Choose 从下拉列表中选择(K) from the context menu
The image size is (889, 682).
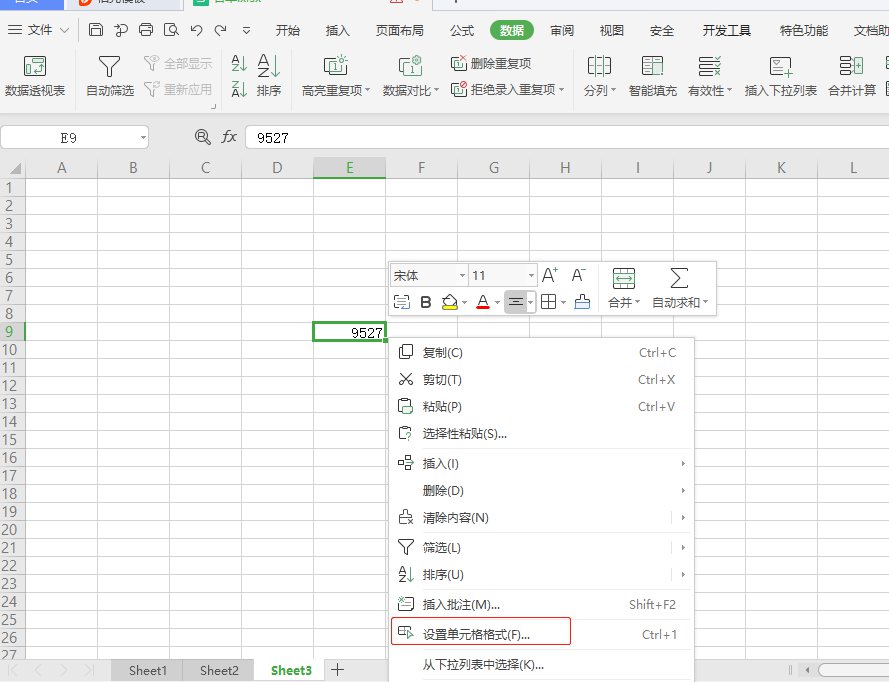[x=541, y=664]
